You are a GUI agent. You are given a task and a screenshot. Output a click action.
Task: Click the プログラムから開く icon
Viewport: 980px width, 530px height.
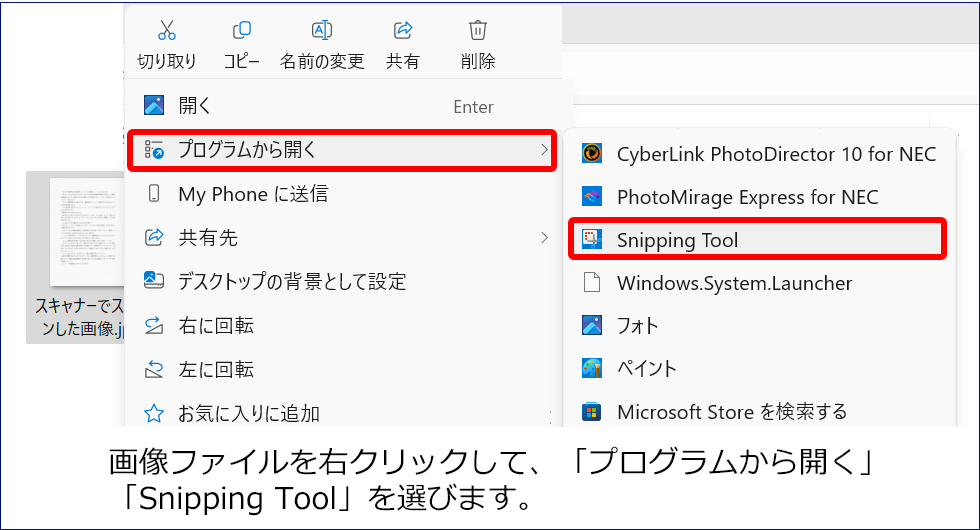[154, 150]
